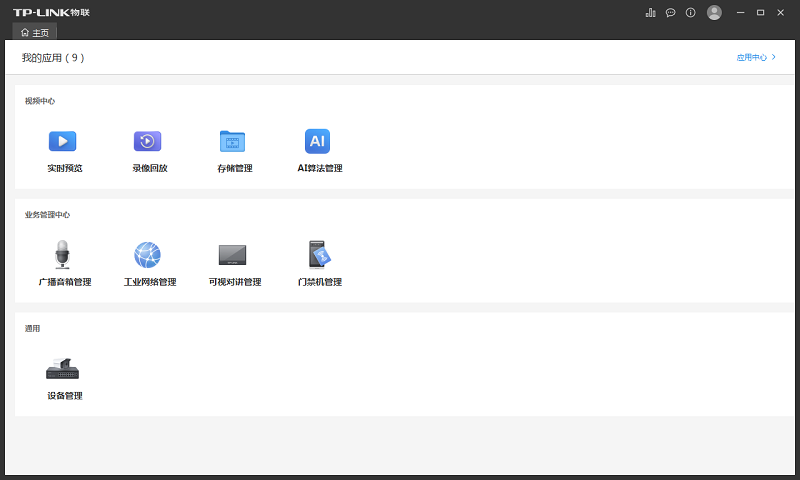Click the 我的应用 (9) heading
The width and height of the screenshot is (800, 480).
[x=53, y=58]
